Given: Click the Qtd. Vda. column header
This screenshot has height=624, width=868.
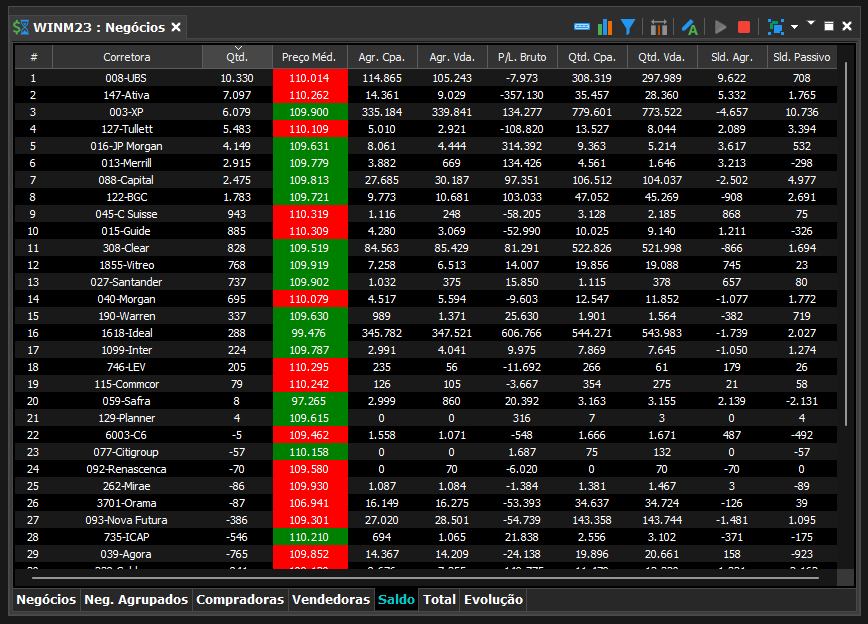Looking at the screenshot, I should (662, 57).
